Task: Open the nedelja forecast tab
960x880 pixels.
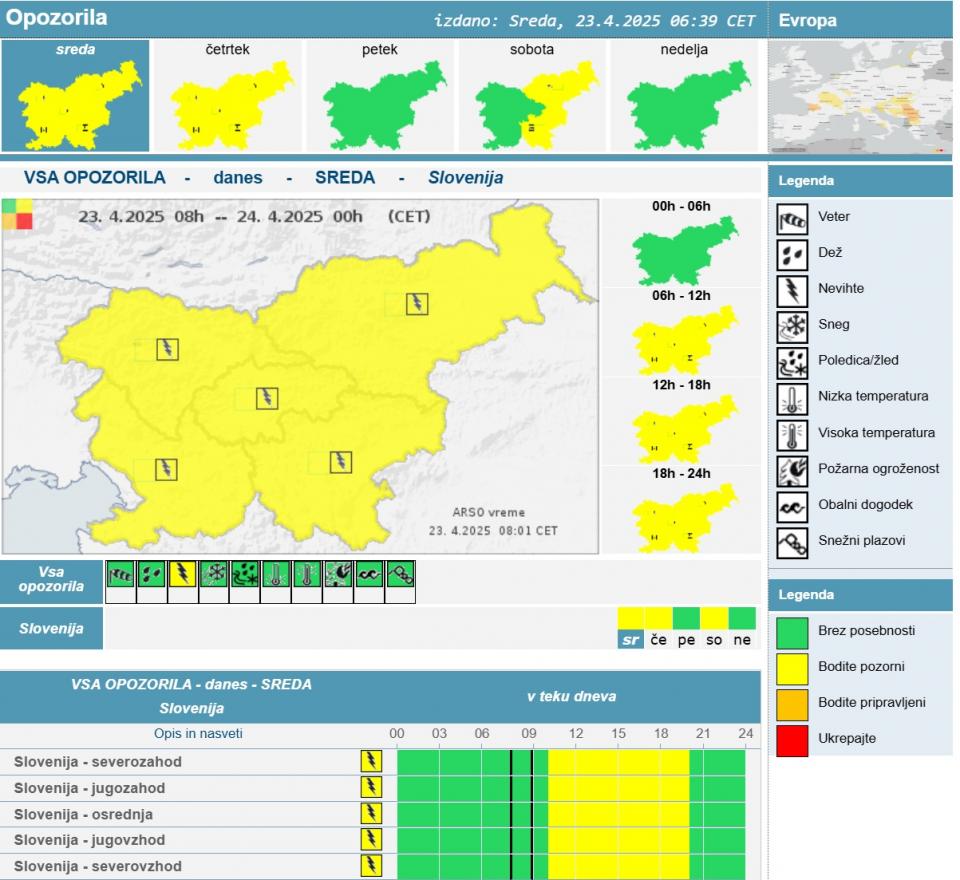Action: tap(684, 96)
